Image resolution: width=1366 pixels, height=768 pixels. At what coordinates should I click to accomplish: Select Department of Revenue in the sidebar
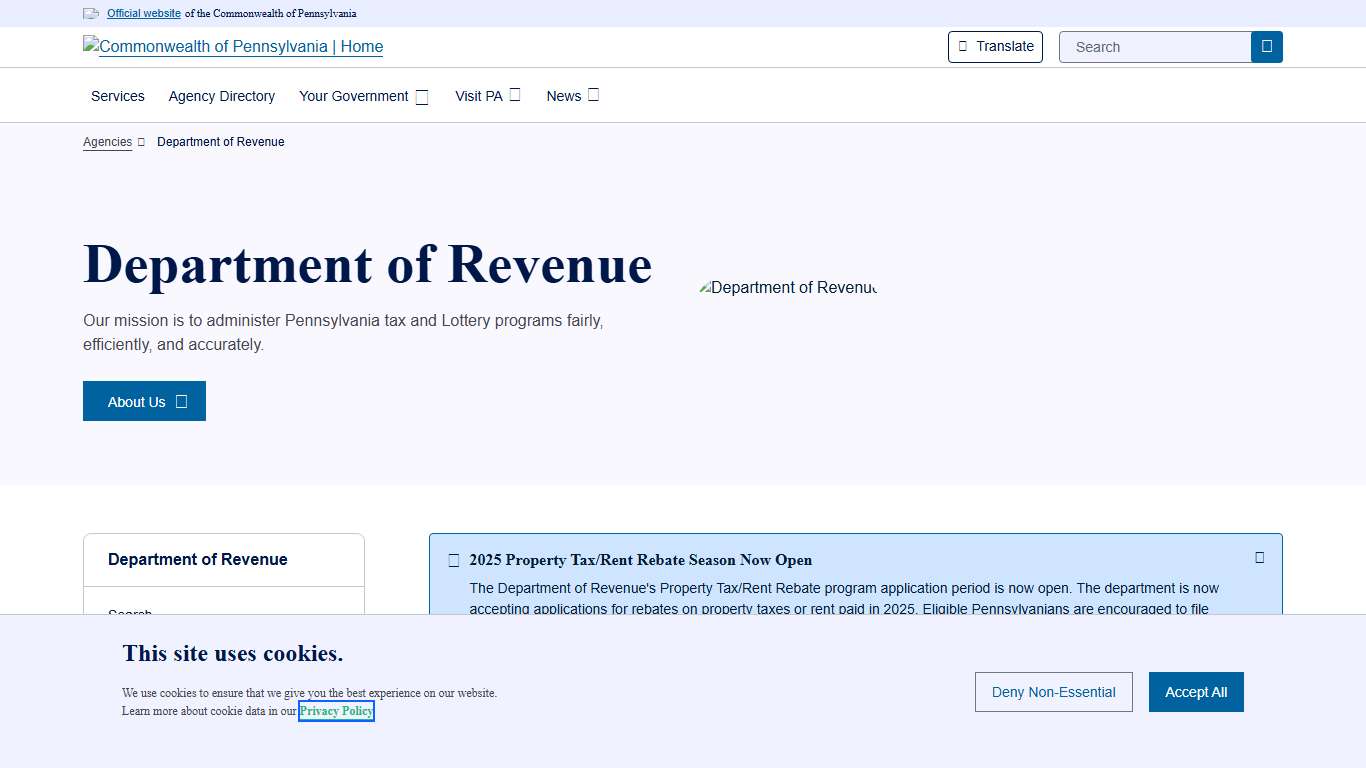point(197,559)
